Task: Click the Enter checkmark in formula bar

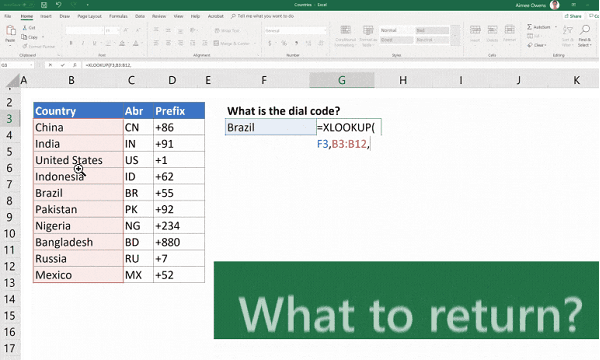Action: coord(62,65)
